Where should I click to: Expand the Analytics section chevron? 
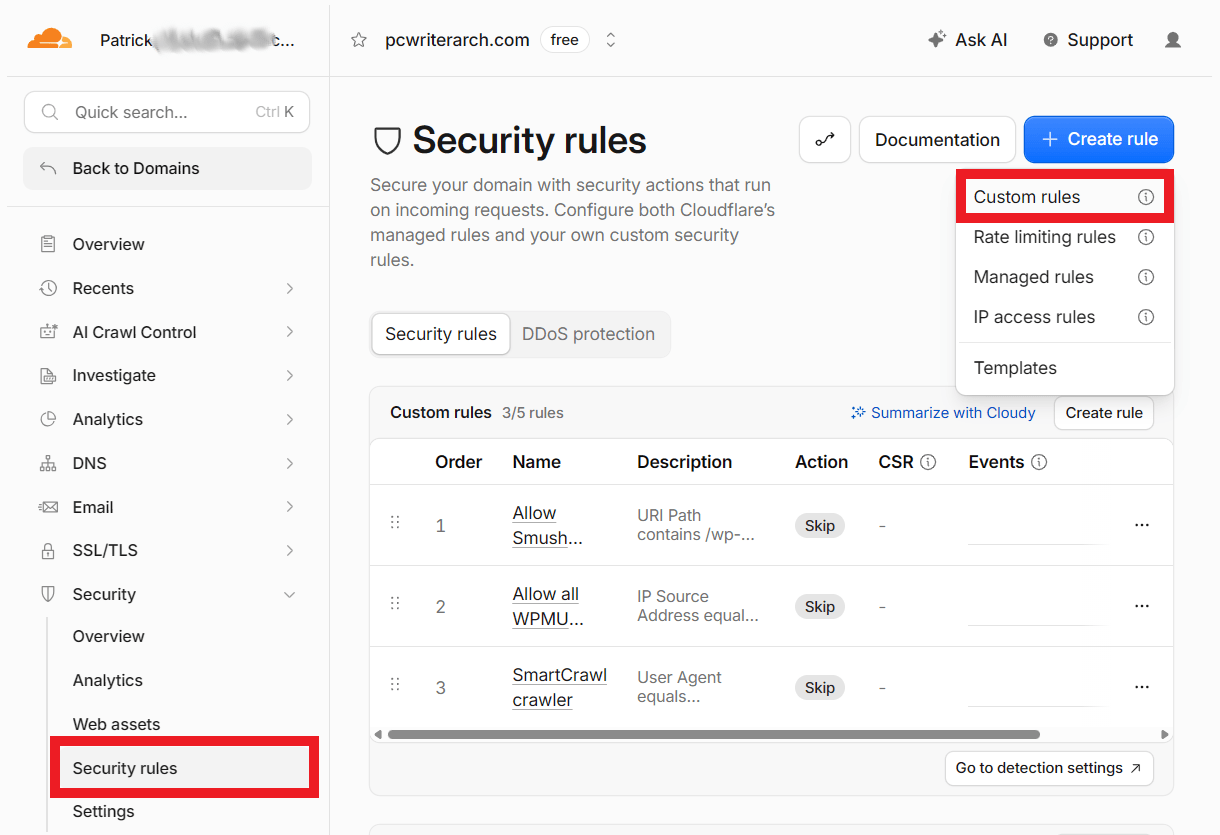[x=290, y=419]
